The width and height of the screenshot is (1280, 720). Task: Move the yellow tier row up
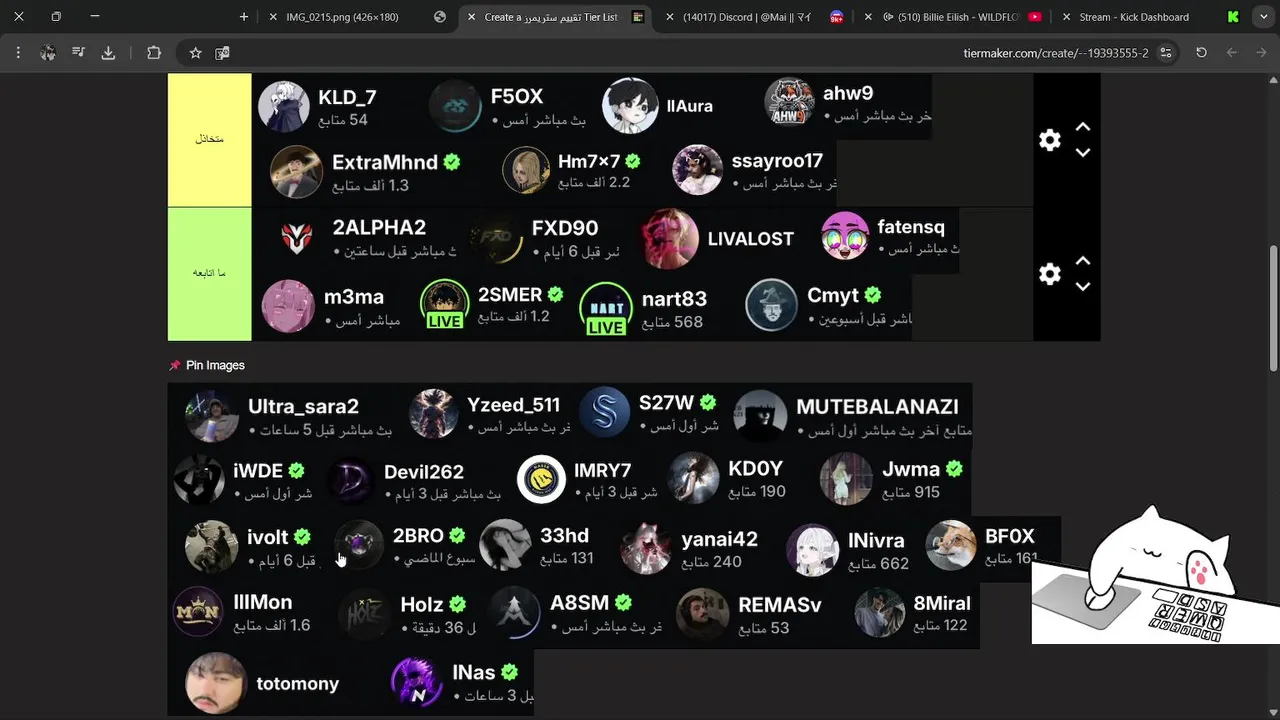tap(1082, 127)
